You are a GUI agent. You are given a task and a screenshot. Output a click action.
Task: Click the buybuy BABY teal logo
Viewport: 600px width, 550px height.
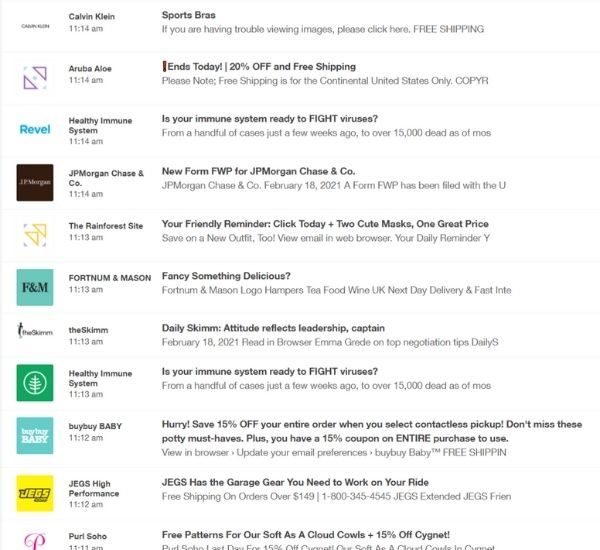(35, 436)
